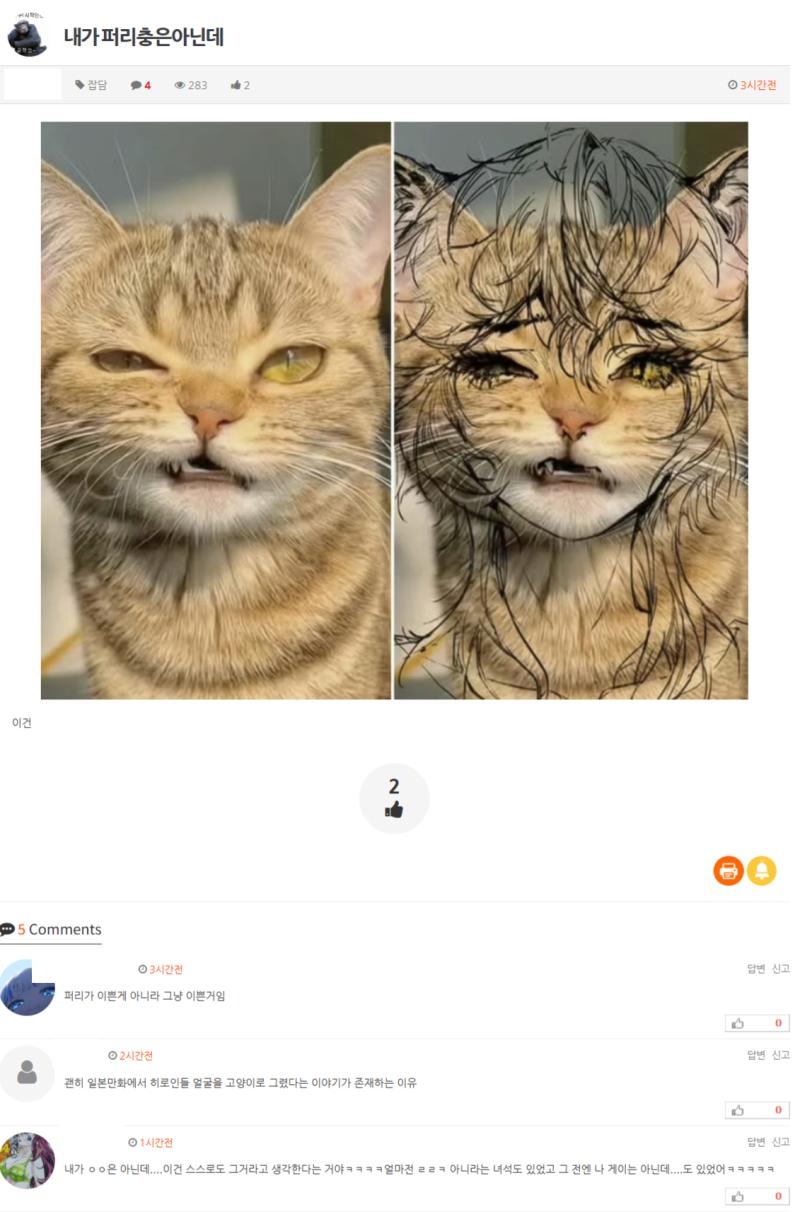Screen dimensions: 800x1212
Task: Click the orange print icon
Action: coord(728,870)
